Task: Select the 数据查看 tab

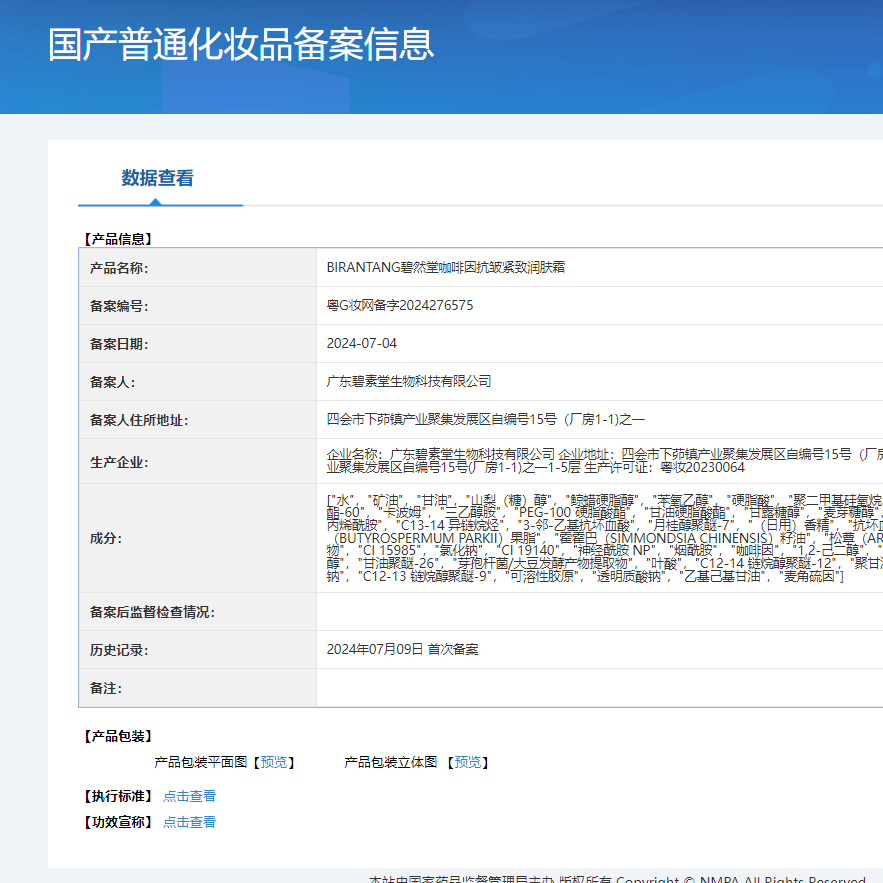Action: (157, 178)
